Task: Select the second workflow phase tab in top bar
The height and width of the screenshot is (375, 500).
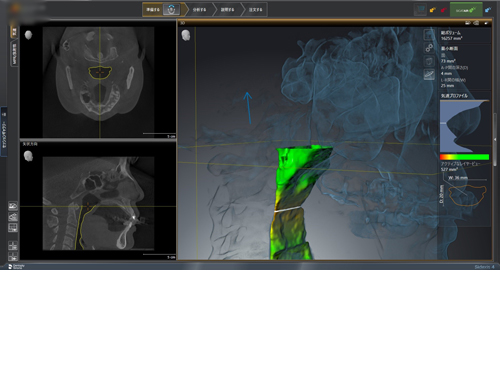Action: 200,10
